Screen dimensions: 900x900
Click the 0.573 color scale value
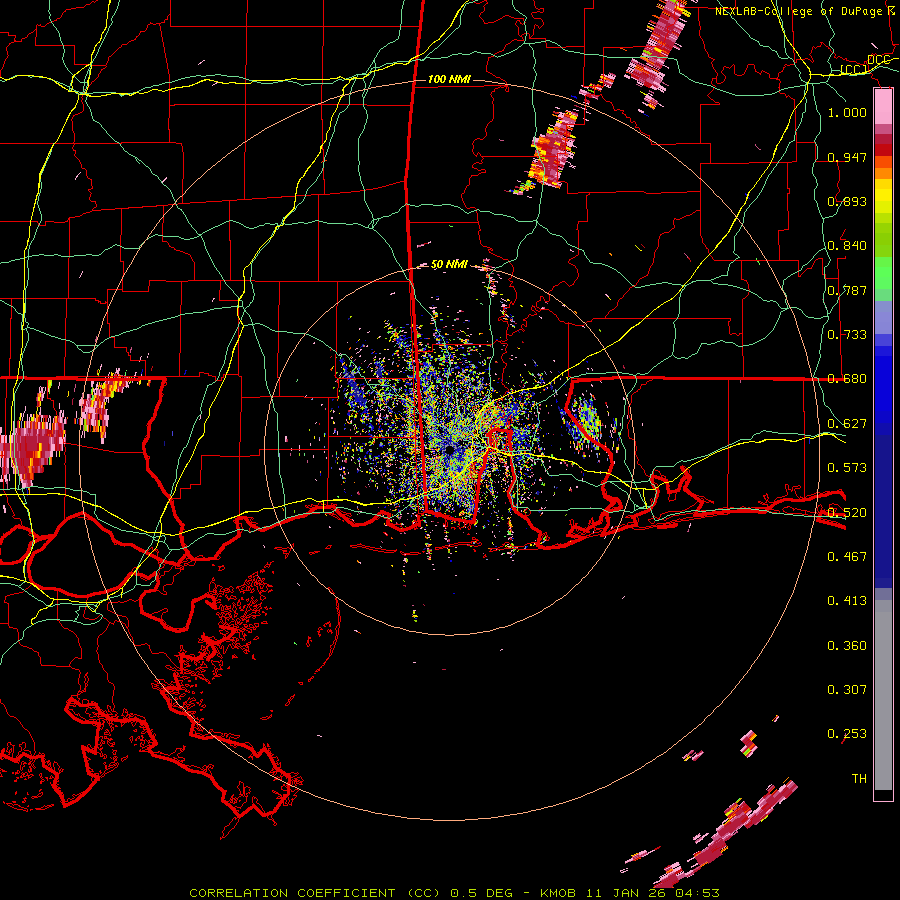point(847,468)
